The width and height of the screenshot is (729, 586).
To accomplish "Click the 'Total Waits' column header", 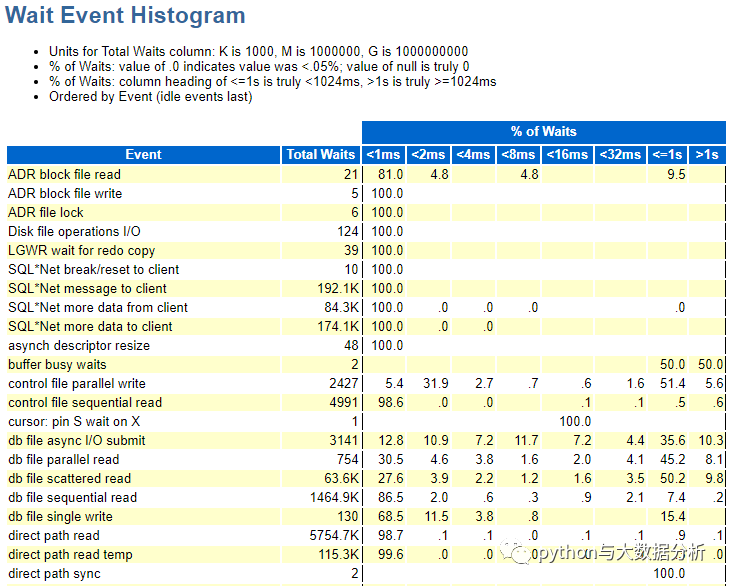I will 320,154.
